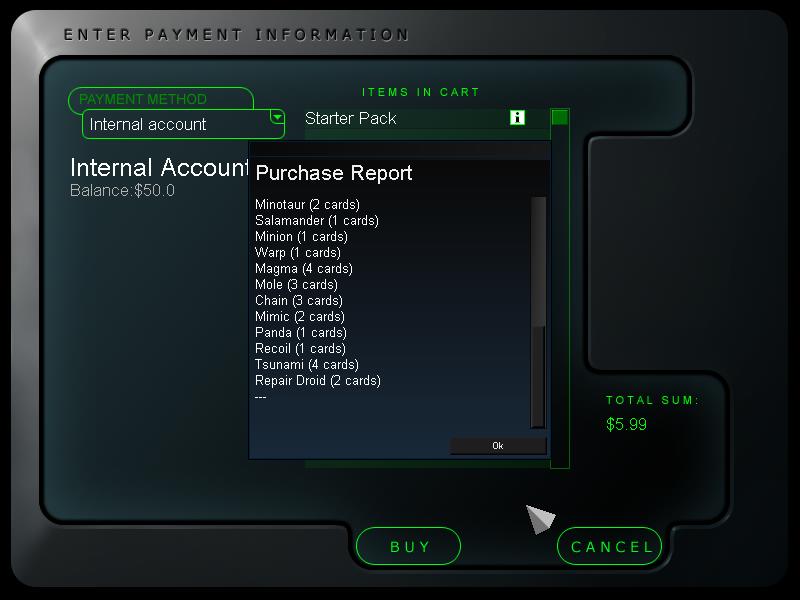Click the Tsunami (4 cards) entry
The image size is (800, 600).
pyautogui.click(x=307, y=364)
